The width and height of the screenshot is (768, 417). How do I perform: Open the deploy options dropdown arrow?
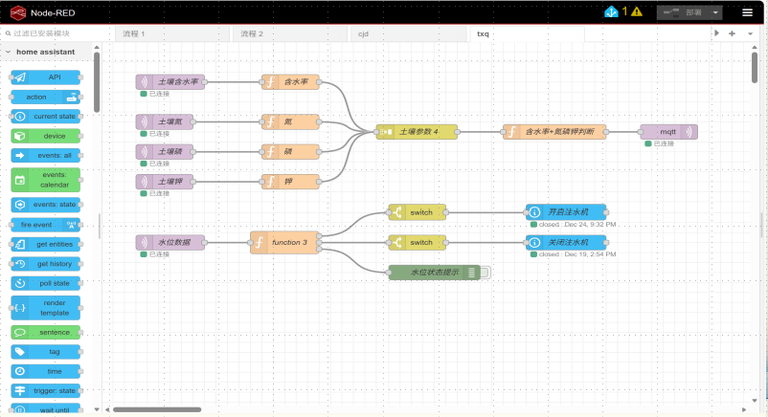pos(715,13)
